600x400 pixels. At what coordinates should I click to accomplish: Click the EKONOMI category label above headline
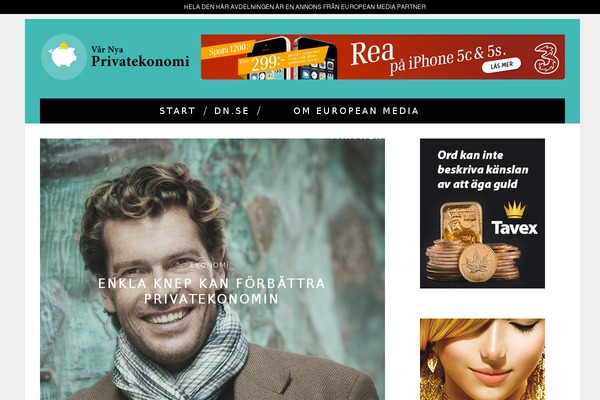[x=210, y=265]
